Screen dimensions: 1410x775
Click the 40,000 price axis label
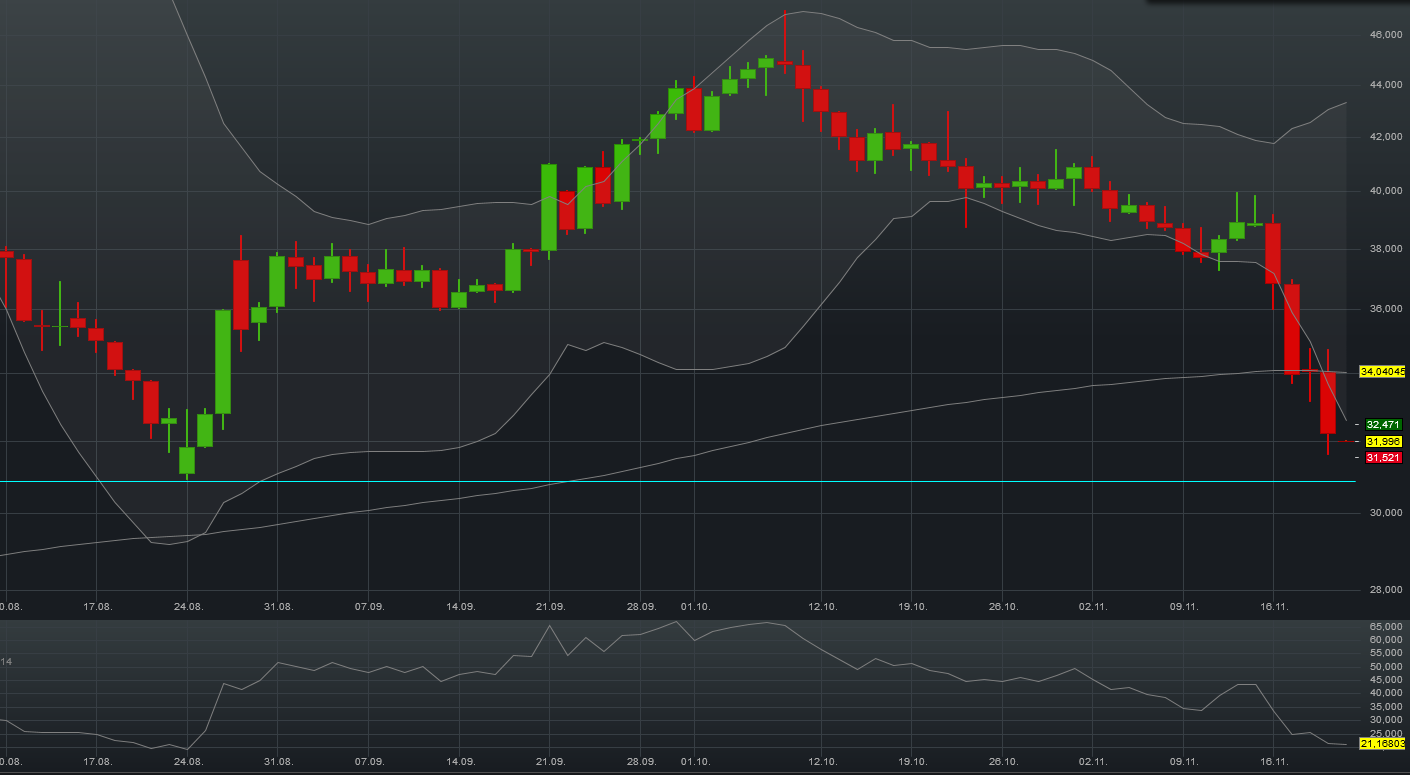[x=1384, y=190]
